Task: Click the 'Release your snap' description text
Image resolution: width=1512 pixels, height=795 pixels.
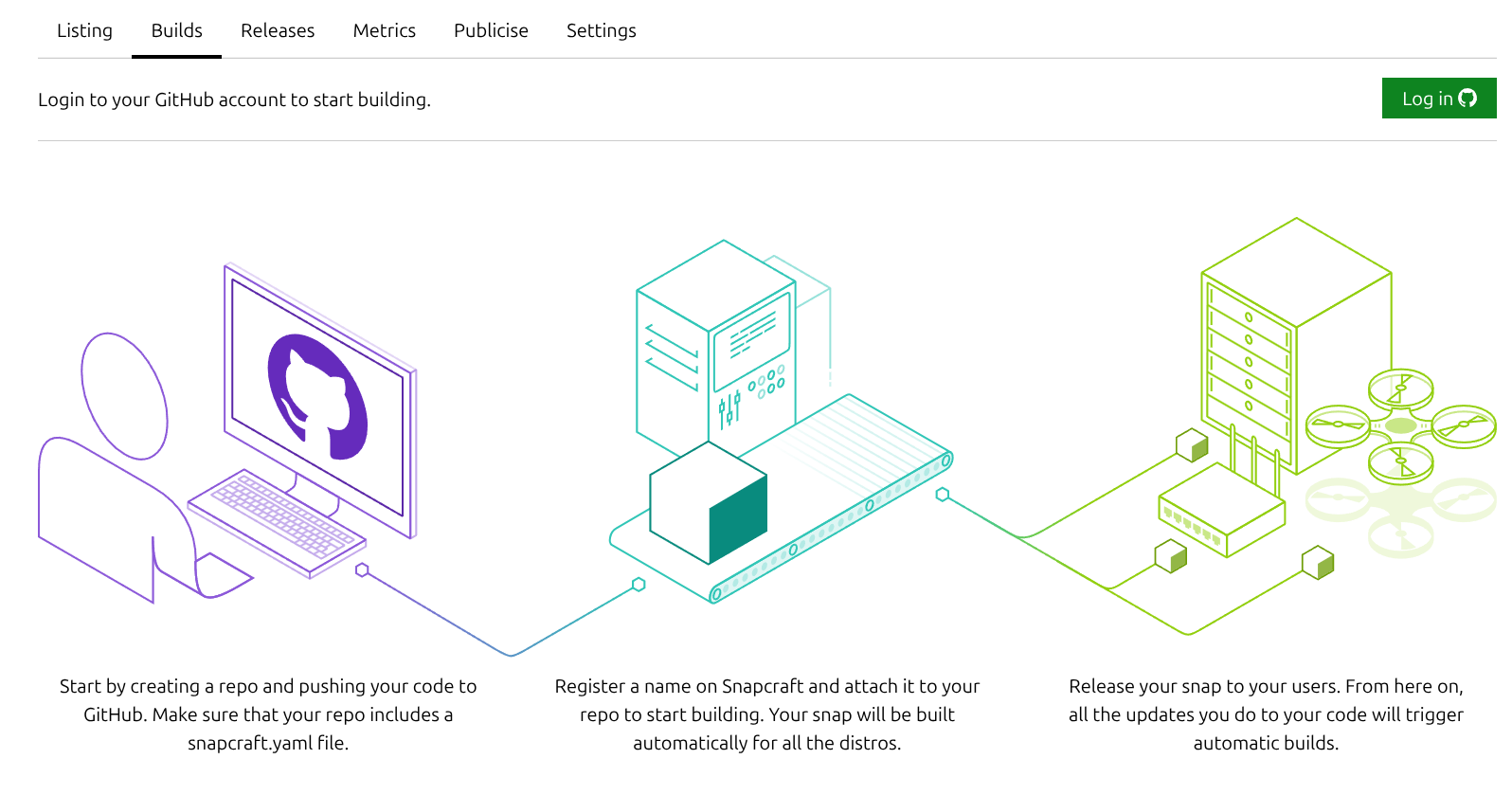Action: point(1266,714)
